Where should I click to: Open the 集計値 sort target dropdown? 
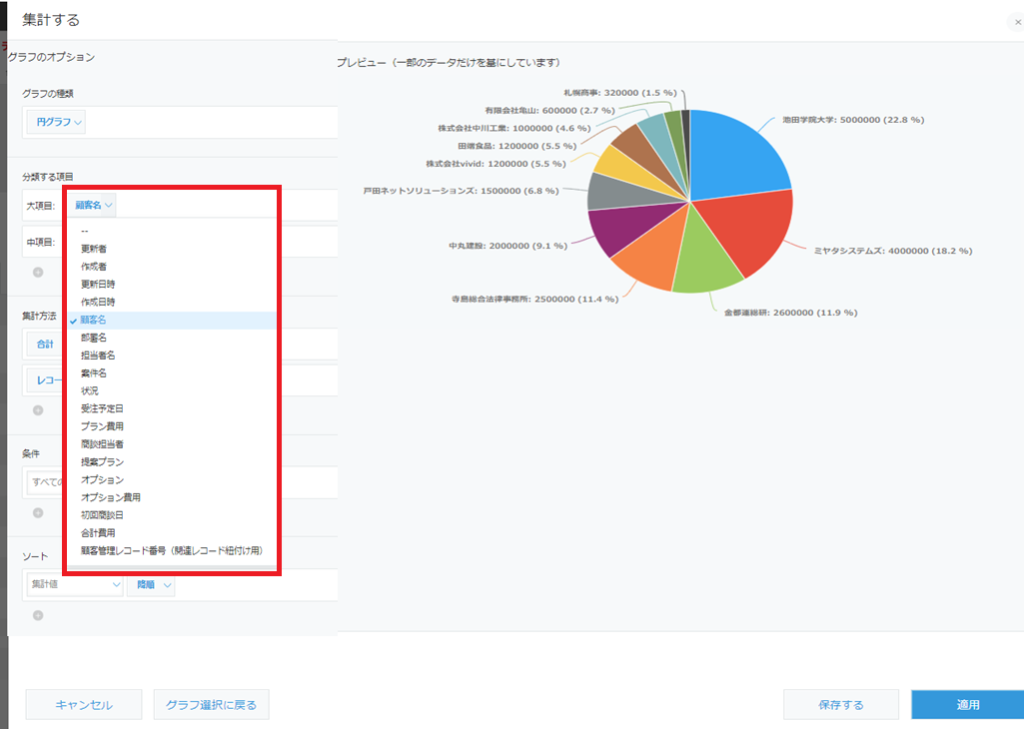click(x=75, y=586)
